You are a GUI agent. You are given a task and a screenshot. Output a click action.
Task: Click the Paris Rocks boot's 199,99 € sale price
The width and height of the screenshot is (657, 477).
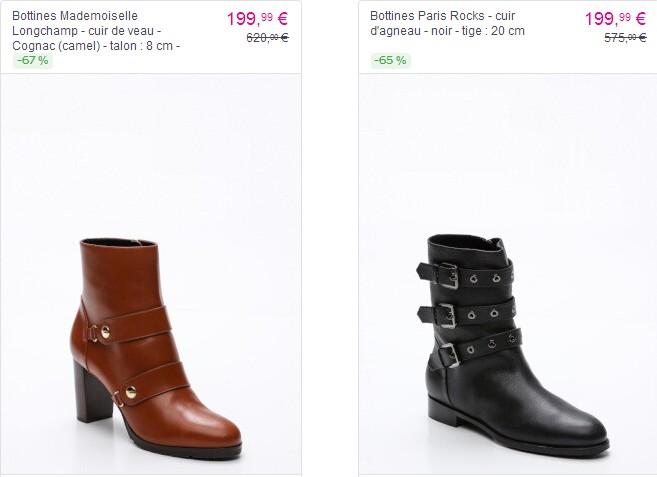point(614,18)
